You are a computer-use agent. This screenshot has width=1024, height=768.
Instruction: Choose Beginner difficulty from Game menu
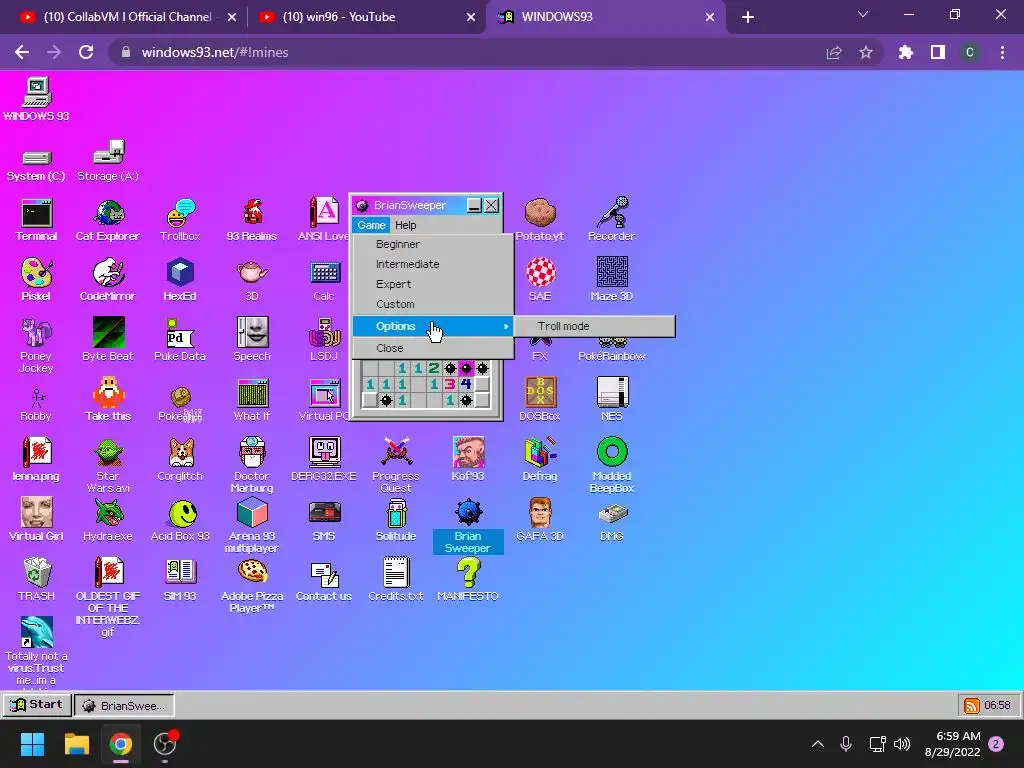click(432, 244)
